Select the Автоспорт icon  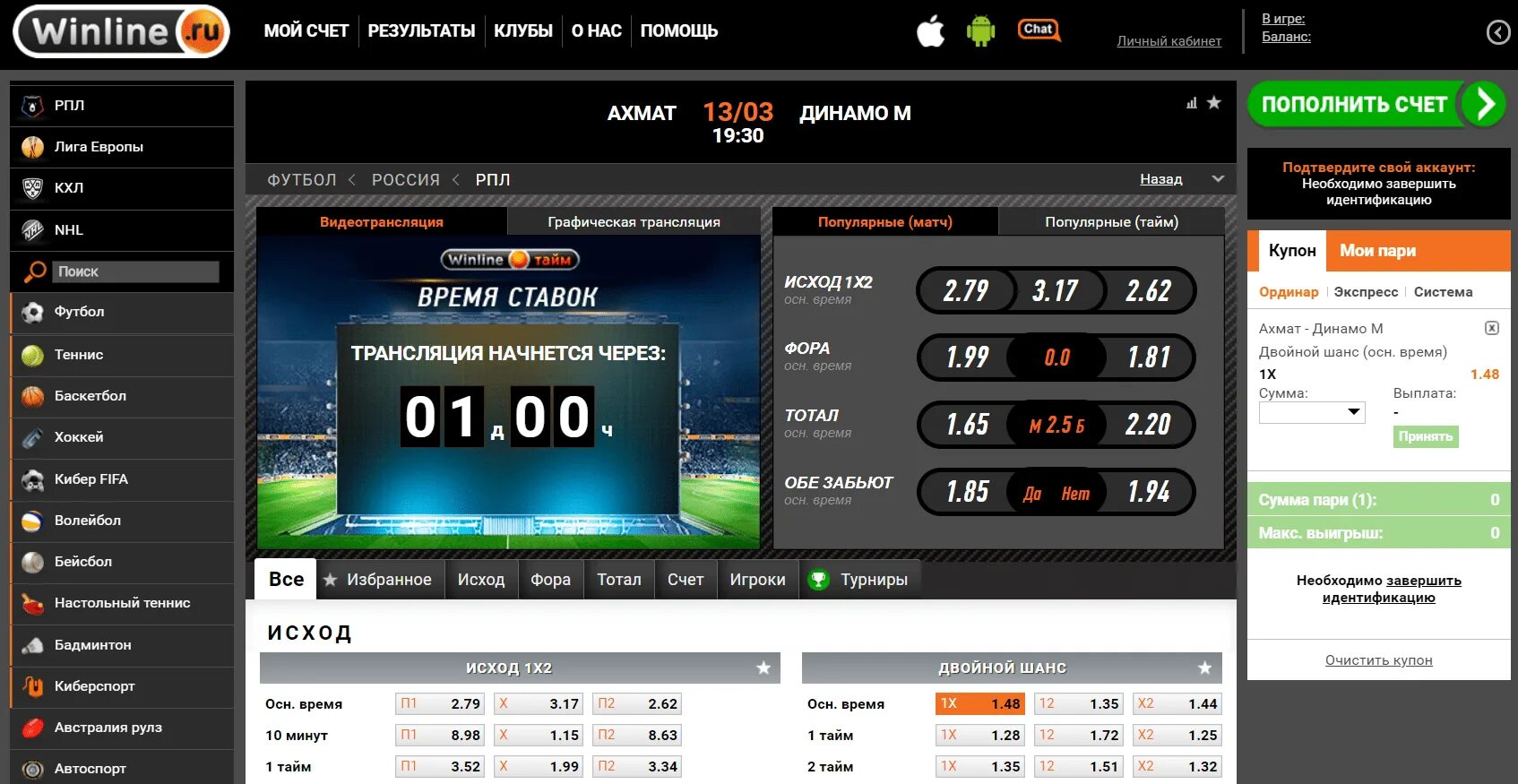pos(33,769)
